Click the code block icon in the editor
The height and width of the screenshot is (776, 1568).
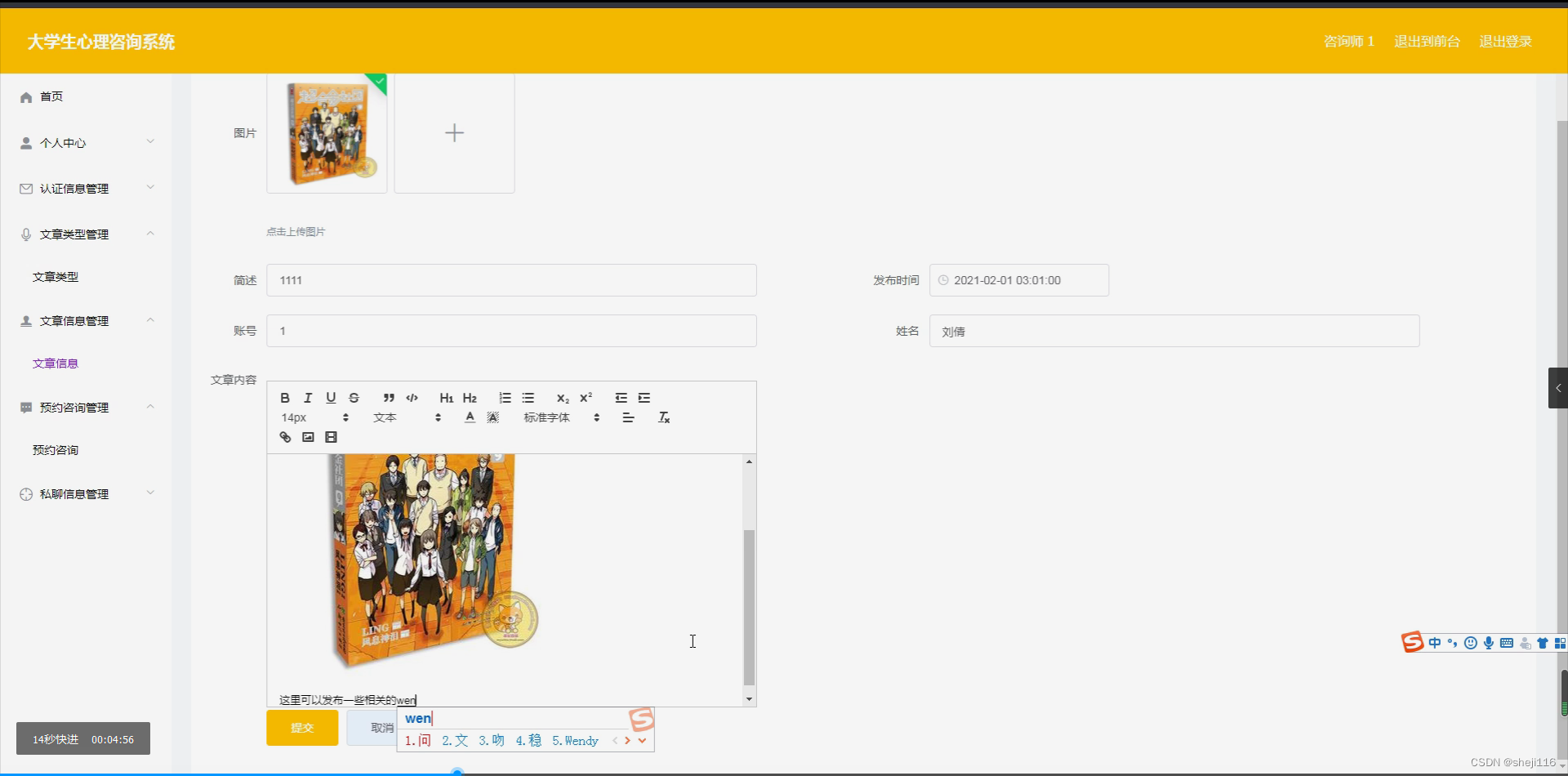(x=412, y=398)
